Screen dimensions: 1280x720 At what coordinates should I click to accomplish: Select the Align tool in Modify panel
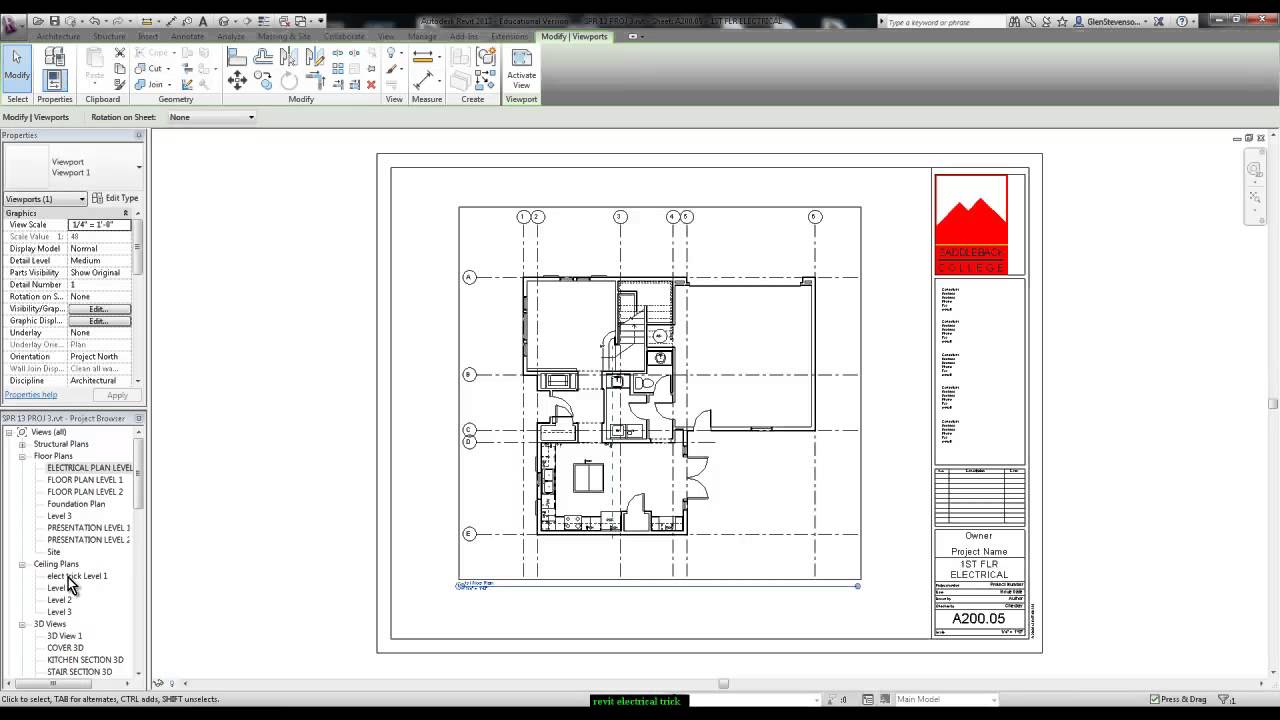coord(237,58)
